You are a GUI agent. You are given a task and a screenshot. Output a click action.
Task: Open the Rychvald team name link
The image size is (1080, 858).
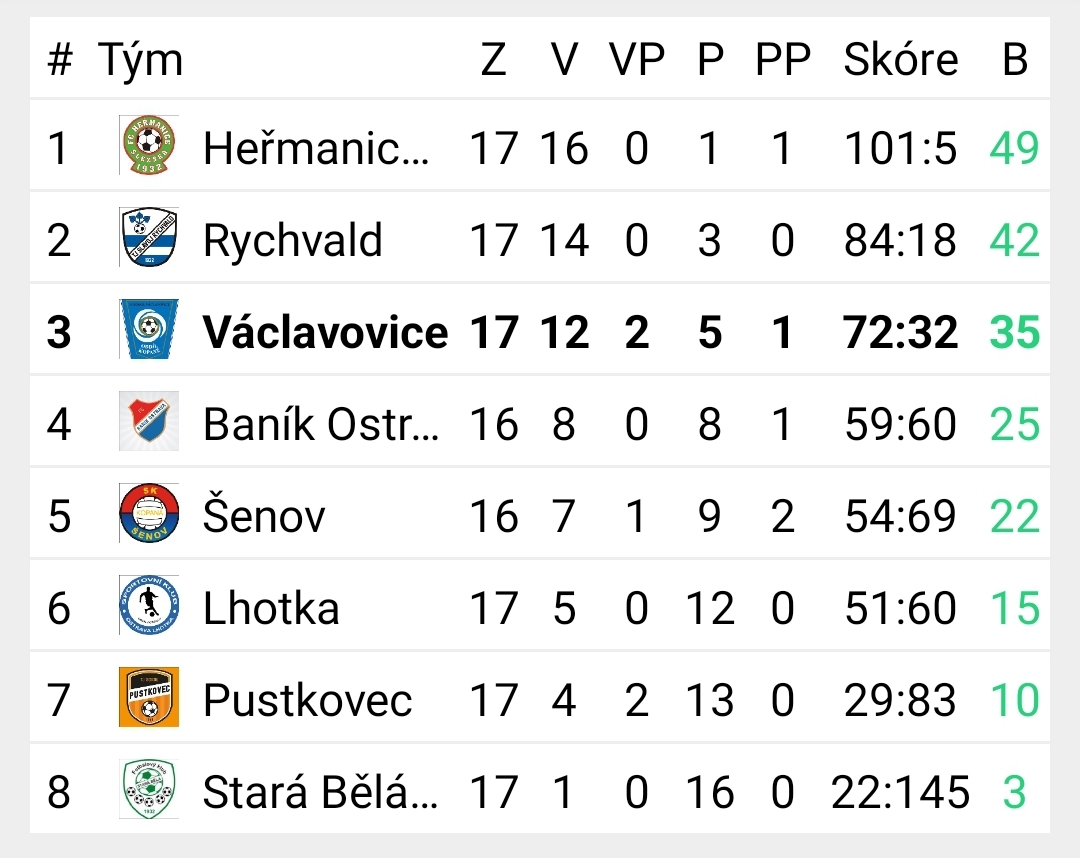click(293, 240)
